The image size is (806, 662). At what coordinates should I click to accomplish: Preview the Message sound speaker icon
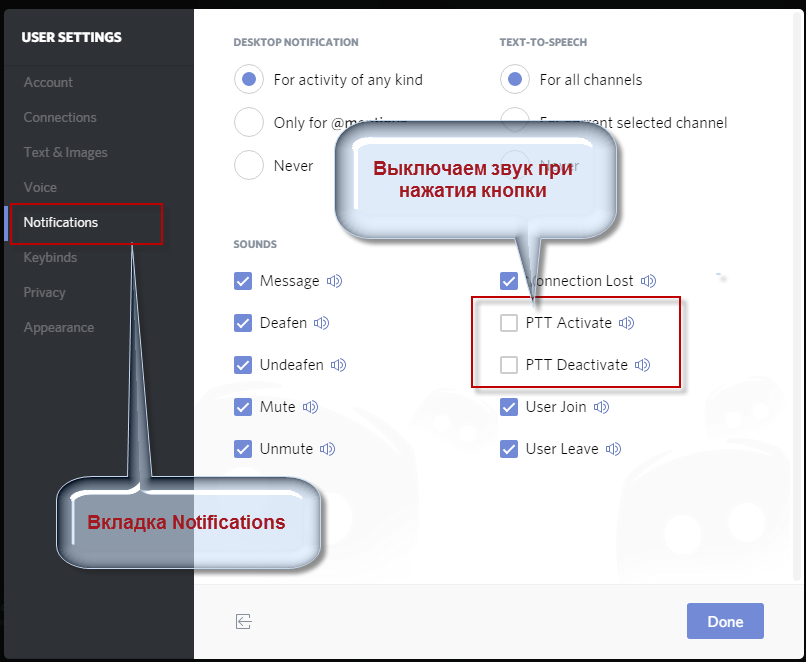[335, 281]
